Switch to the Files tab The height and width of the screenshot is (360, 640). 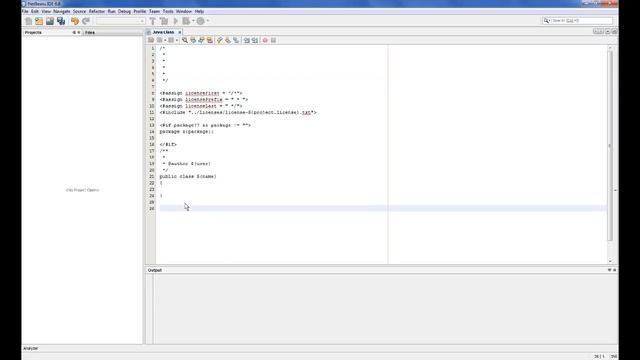point(90,32)
